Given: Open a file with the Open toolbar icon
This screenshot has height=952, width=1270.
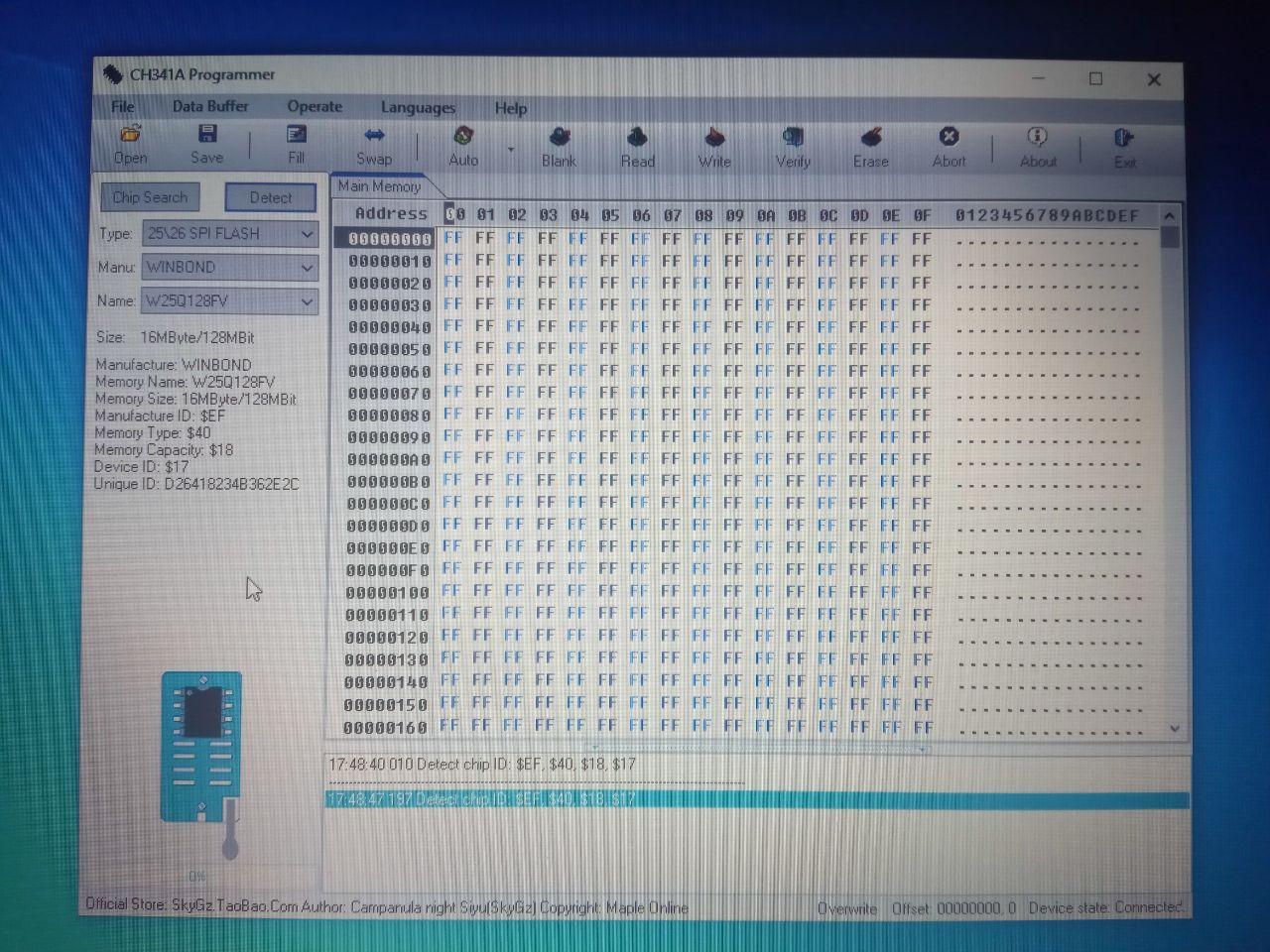Looking at the screenshot, I should click(x=130, y=144).
